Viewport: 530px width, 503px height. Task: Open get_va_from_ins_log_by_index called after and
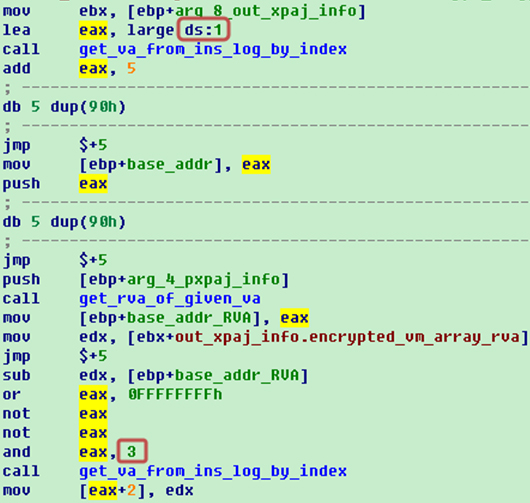pos(213,472)
